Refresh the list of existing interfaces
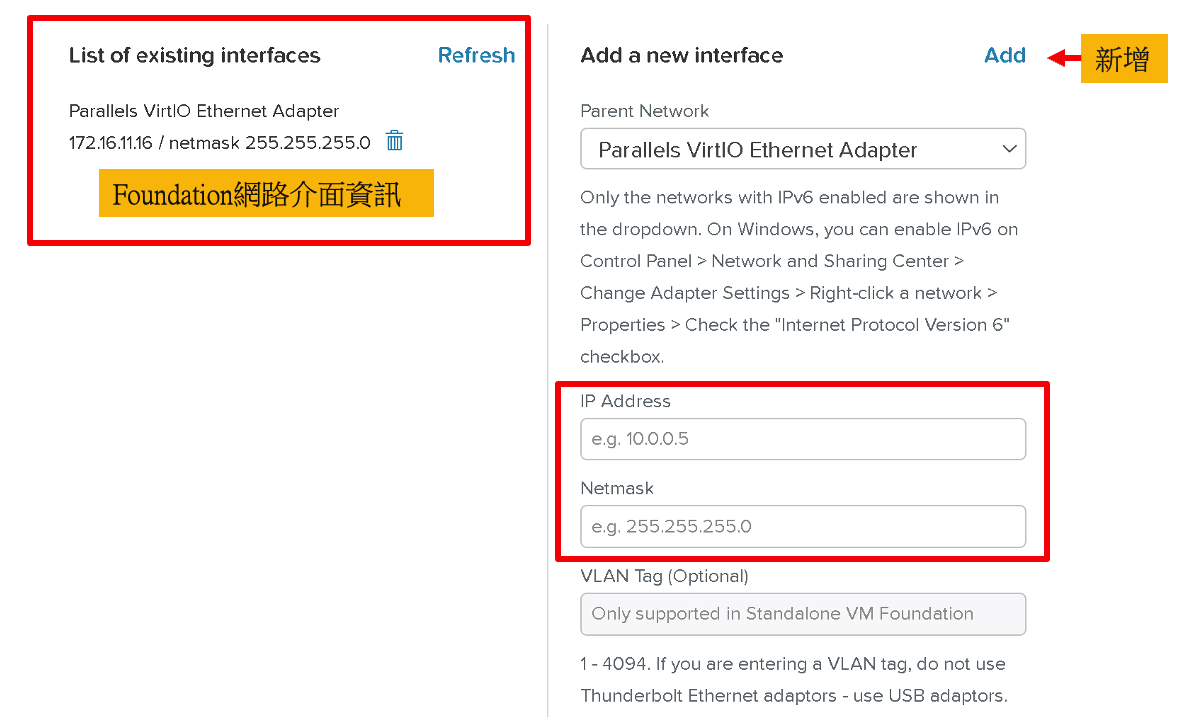Image resolution: width=1178 pixels, height=717 pixels. 476,55
